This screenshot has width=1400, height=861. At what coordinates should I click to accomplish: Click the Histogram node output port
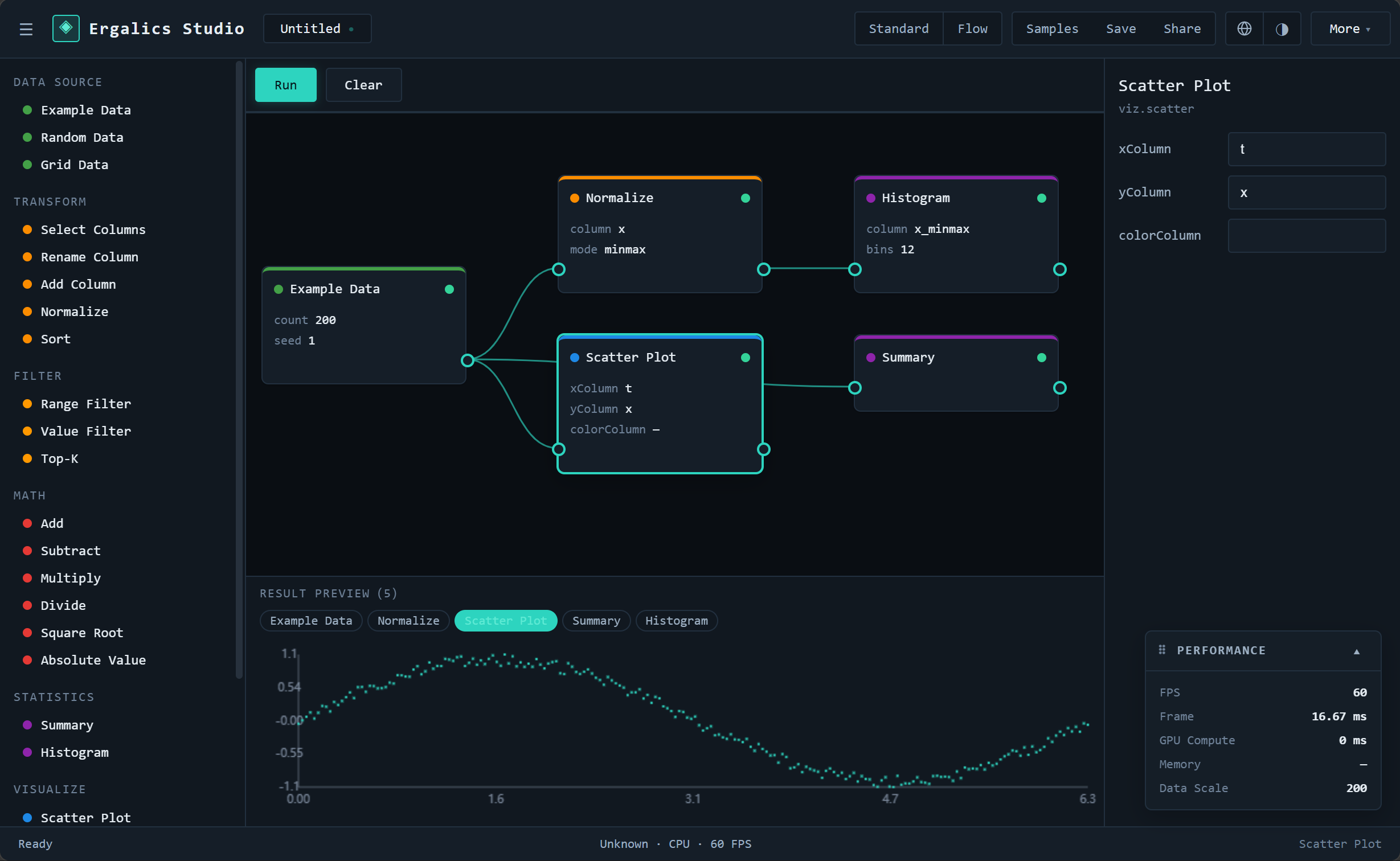(1060, 269)
